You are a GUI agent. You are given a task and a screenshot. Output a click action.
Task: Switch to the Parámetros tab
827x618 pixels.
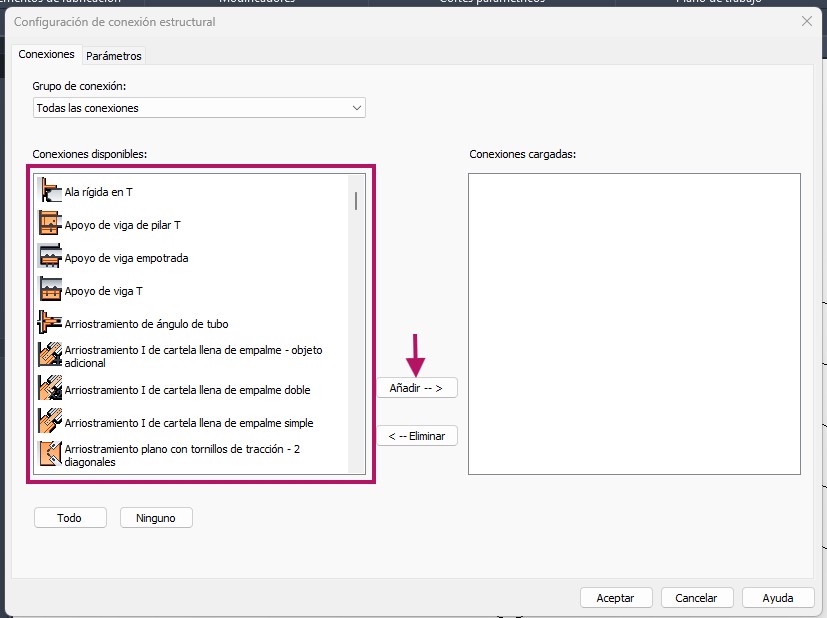click(x=114, y=56)
